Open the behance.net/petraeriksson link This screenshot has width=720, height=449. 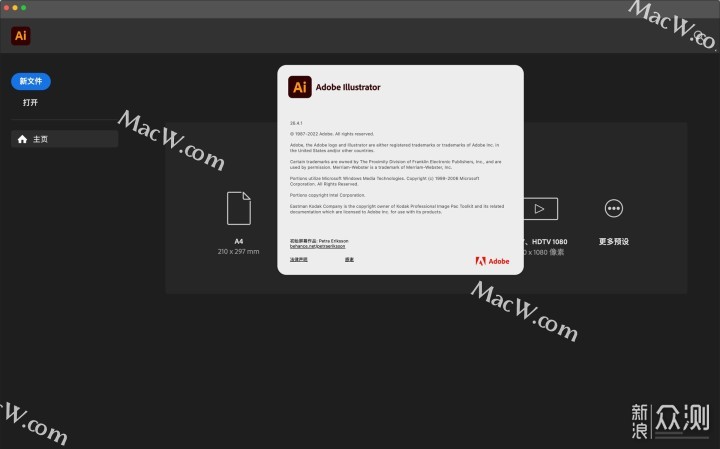317,247
